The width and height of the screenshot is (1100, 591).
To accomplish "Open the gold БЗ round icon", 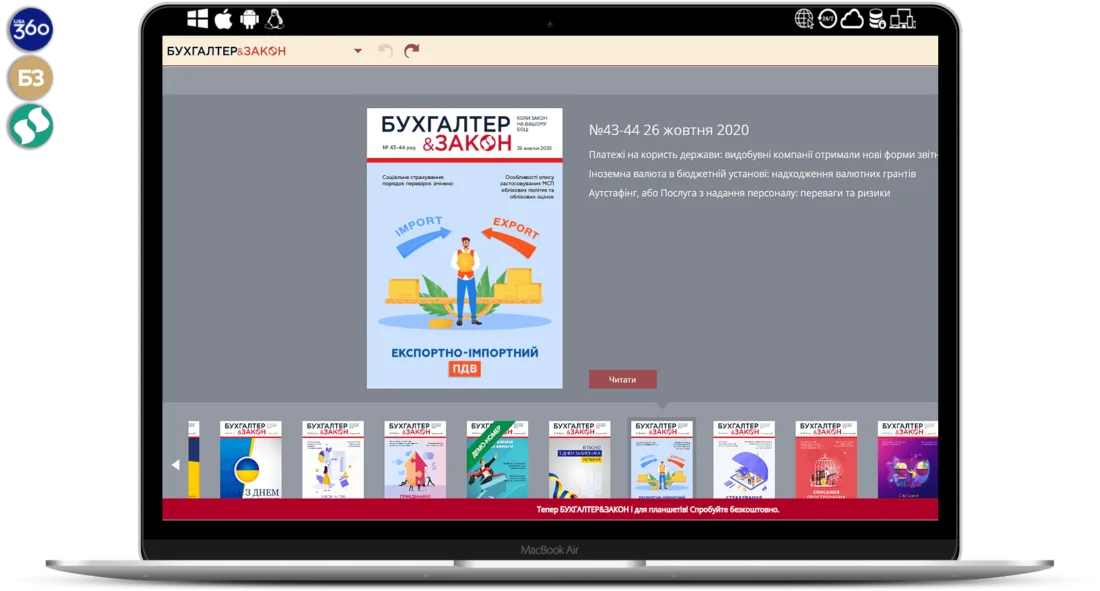I will 30,78.
